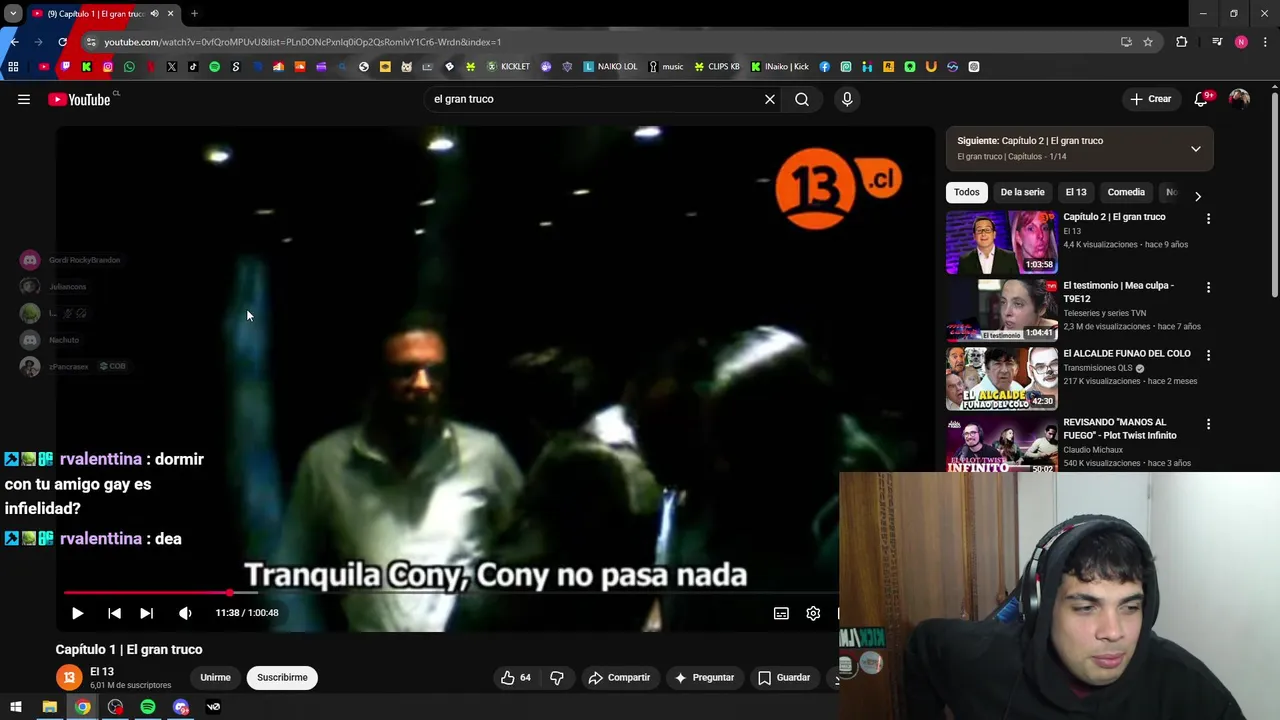
Task: Open the Capítulo 2 video thumbnail
Action: 1002,243
